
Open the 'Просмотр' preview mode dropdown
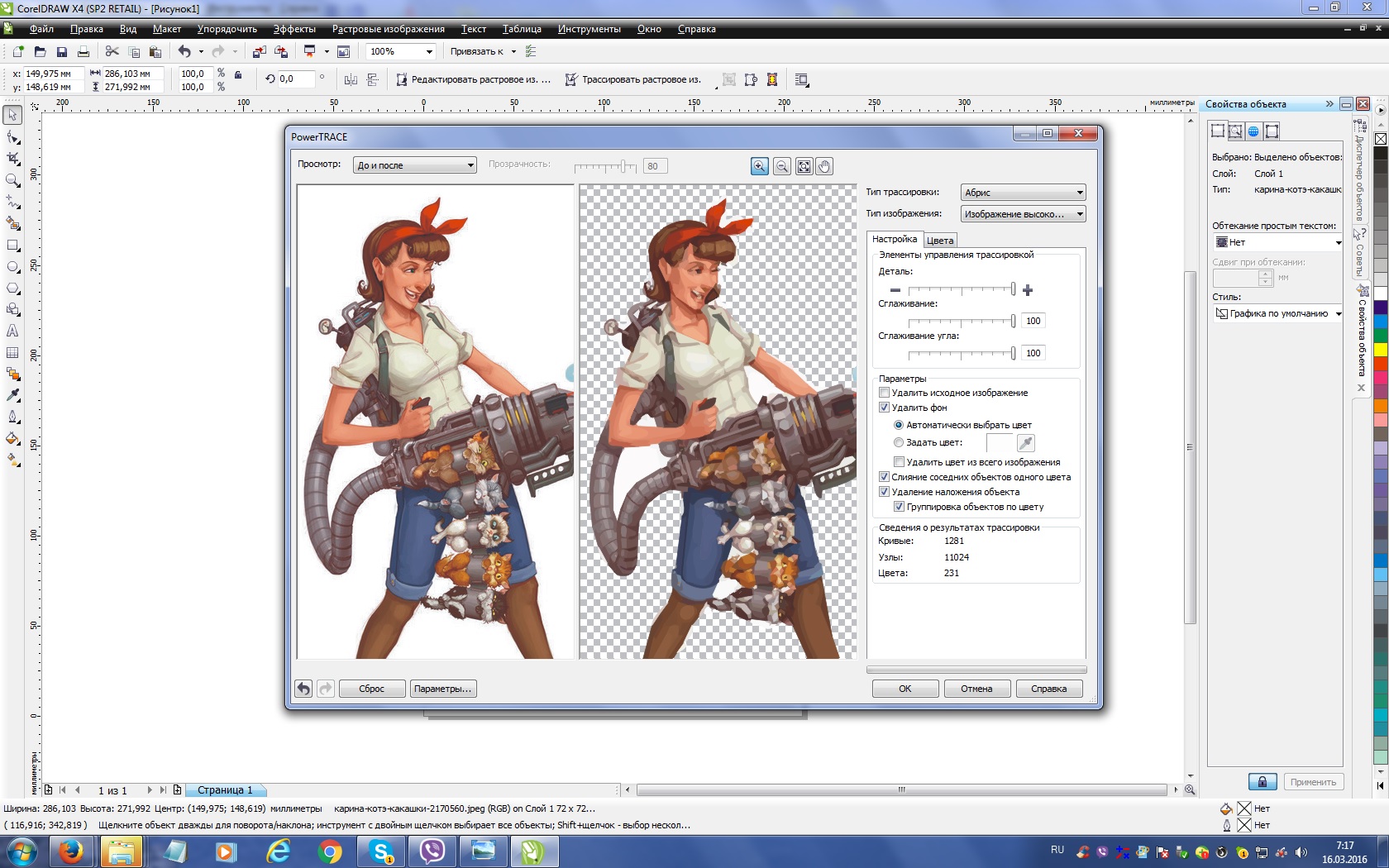415,165
